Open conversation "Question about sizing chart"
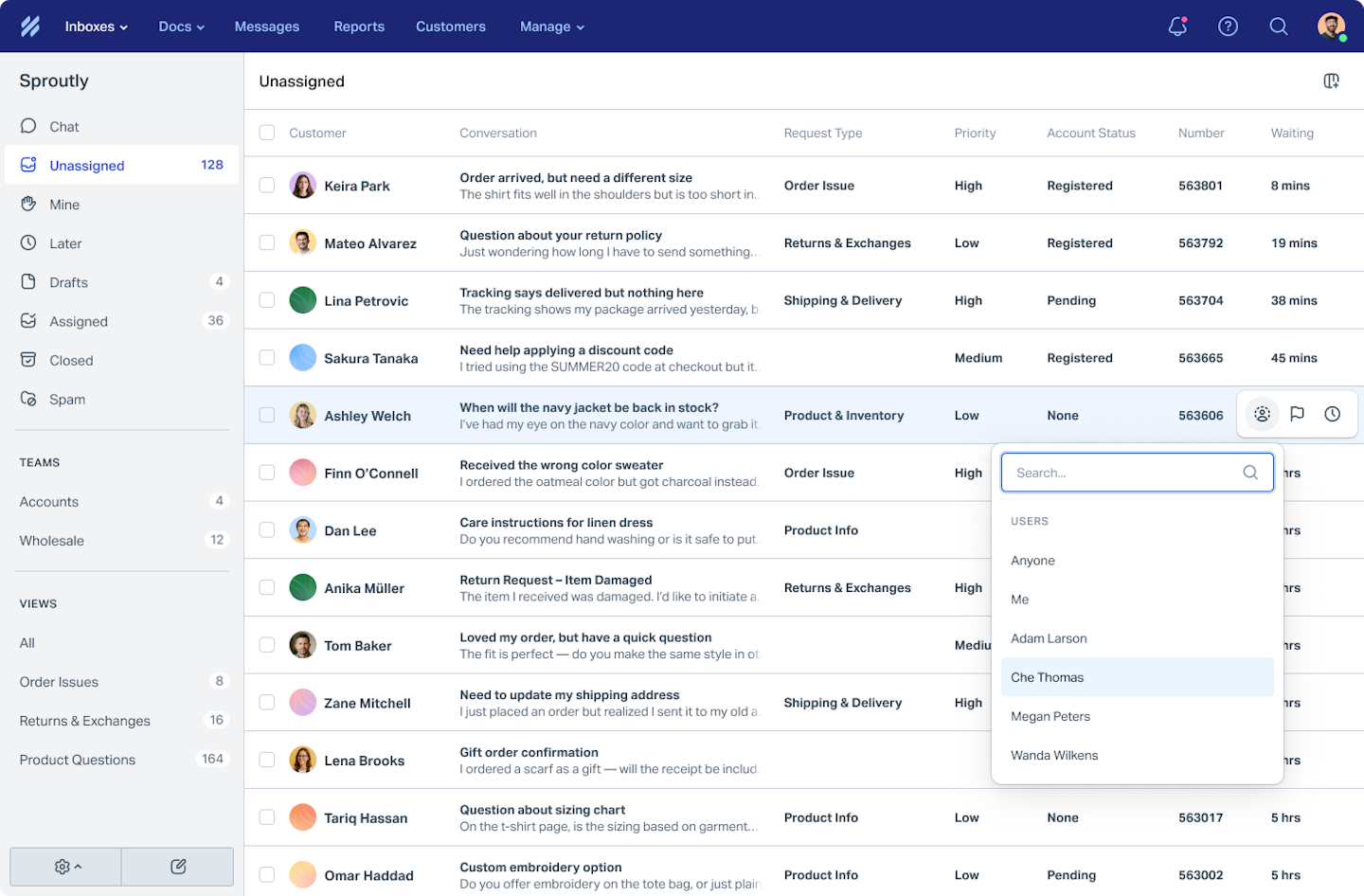This screenshot has height=896, width=1364. pos(542,810)
